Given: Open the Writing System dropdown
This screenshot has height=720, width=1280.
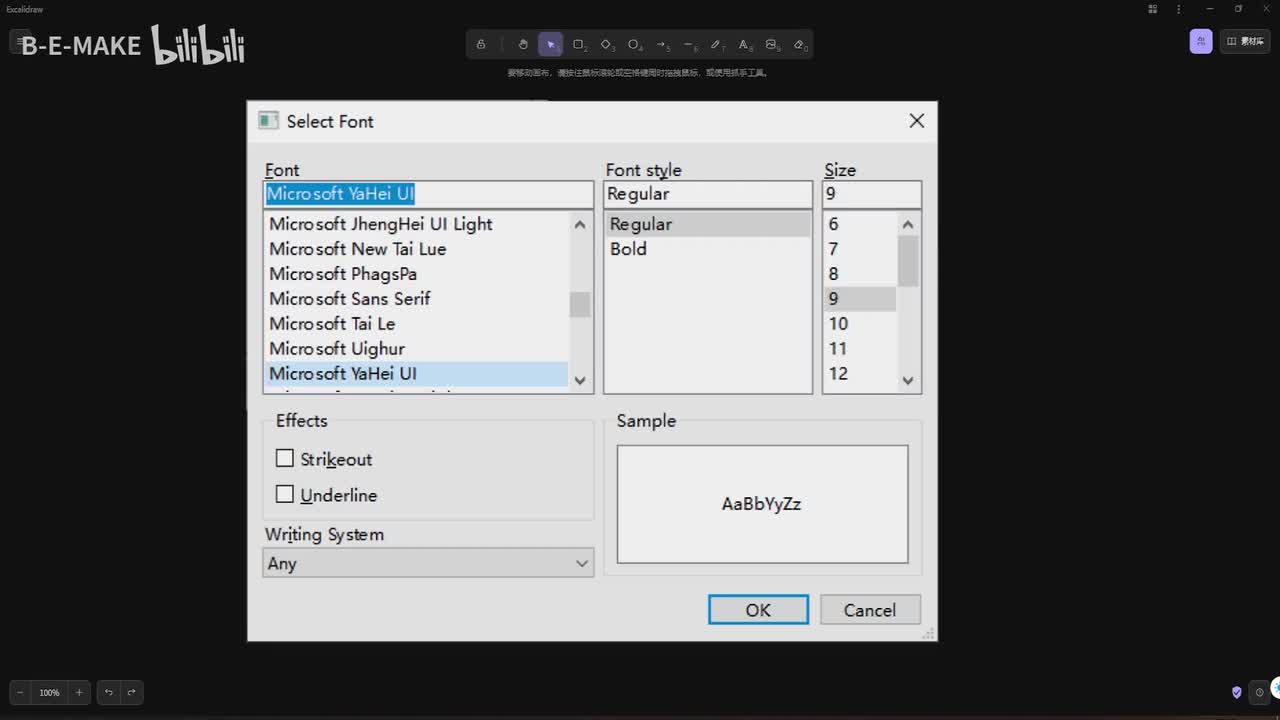Looking at the screenshot, I should point(428,563).
